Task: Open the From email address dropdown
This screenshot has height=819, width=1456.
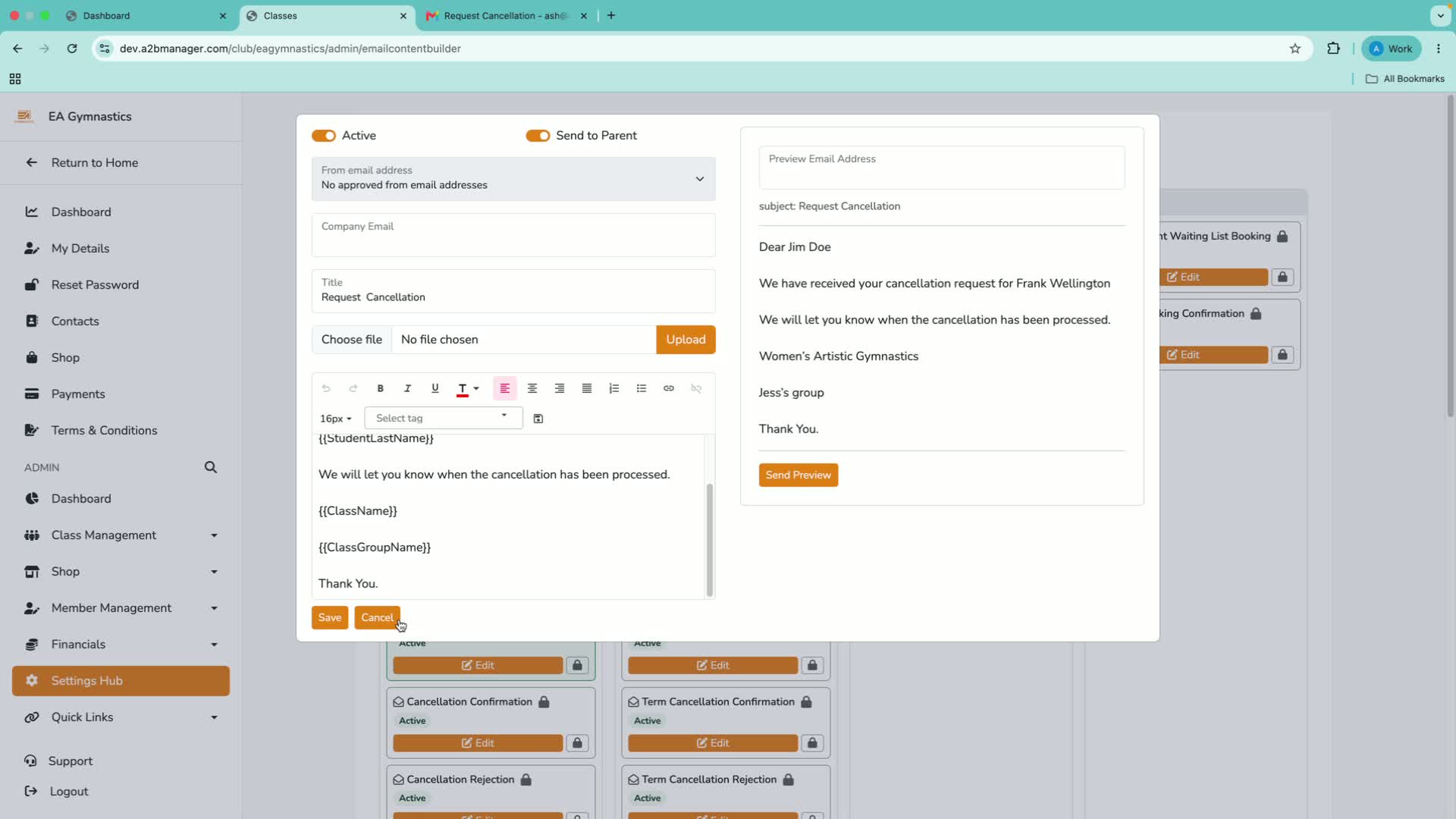Action: 513,179
